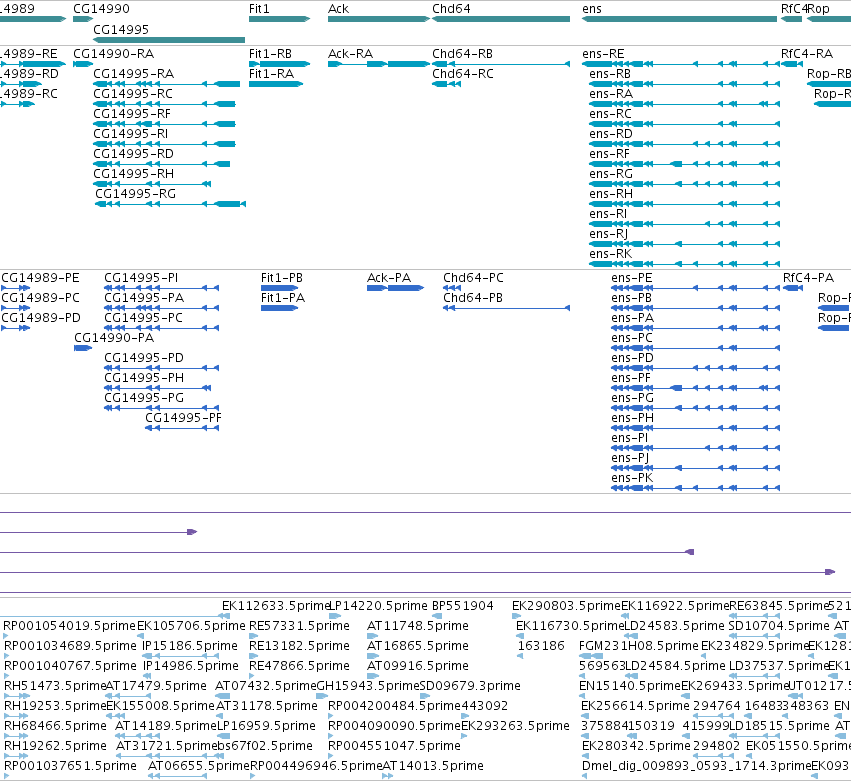Select protein label 'CG14995-PA'
This screenshot has width=851, height=781.
tap(144, 298)
